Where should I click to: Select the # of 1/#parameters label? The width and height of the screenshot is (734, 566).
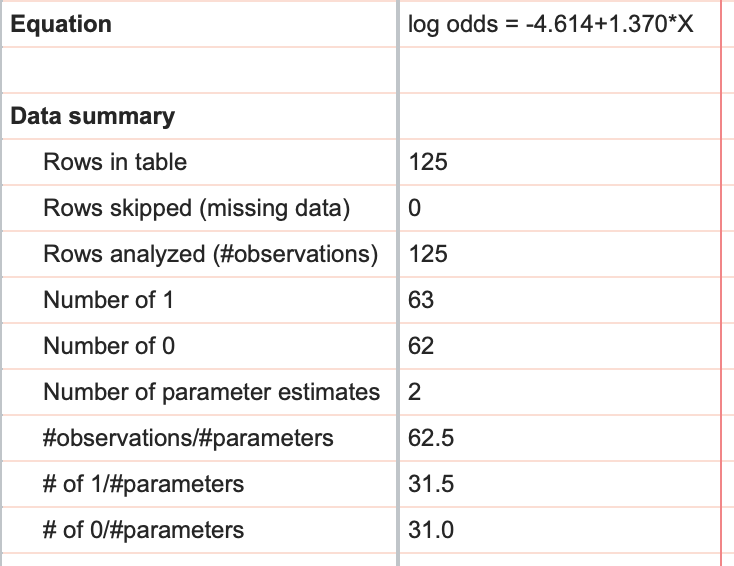143,484
